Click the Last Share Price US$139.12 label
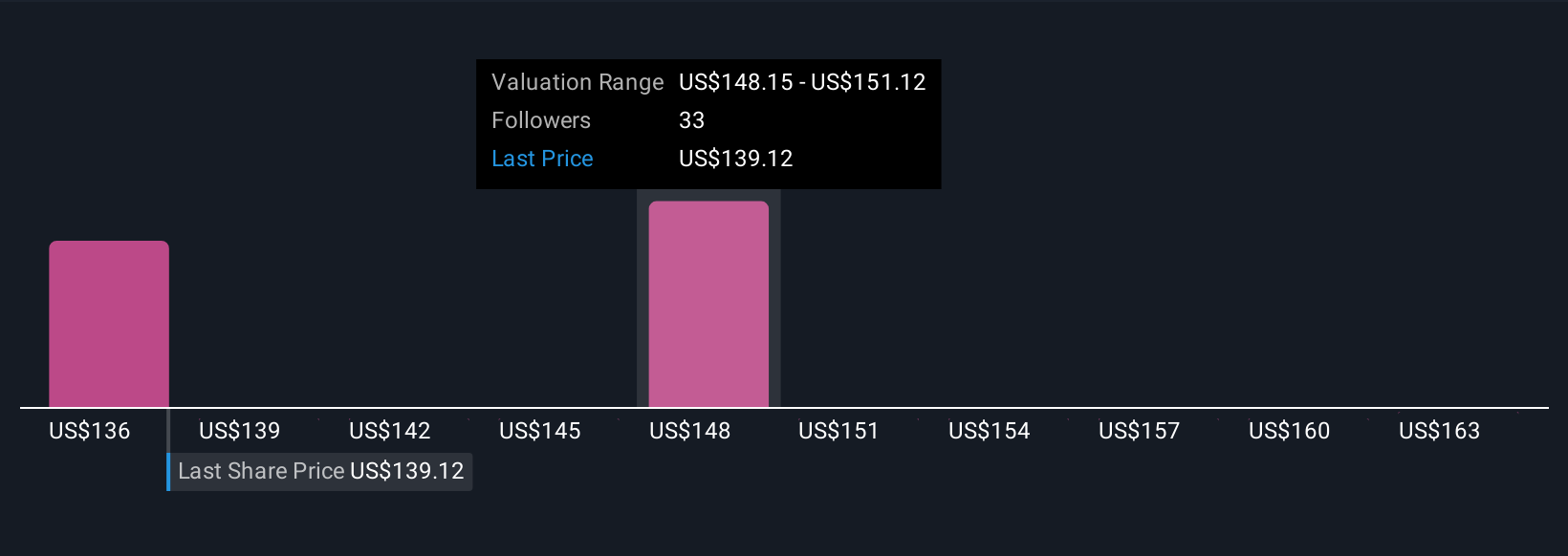The image size is (1568, 556). pyautogui.click(x=320, y=471)
